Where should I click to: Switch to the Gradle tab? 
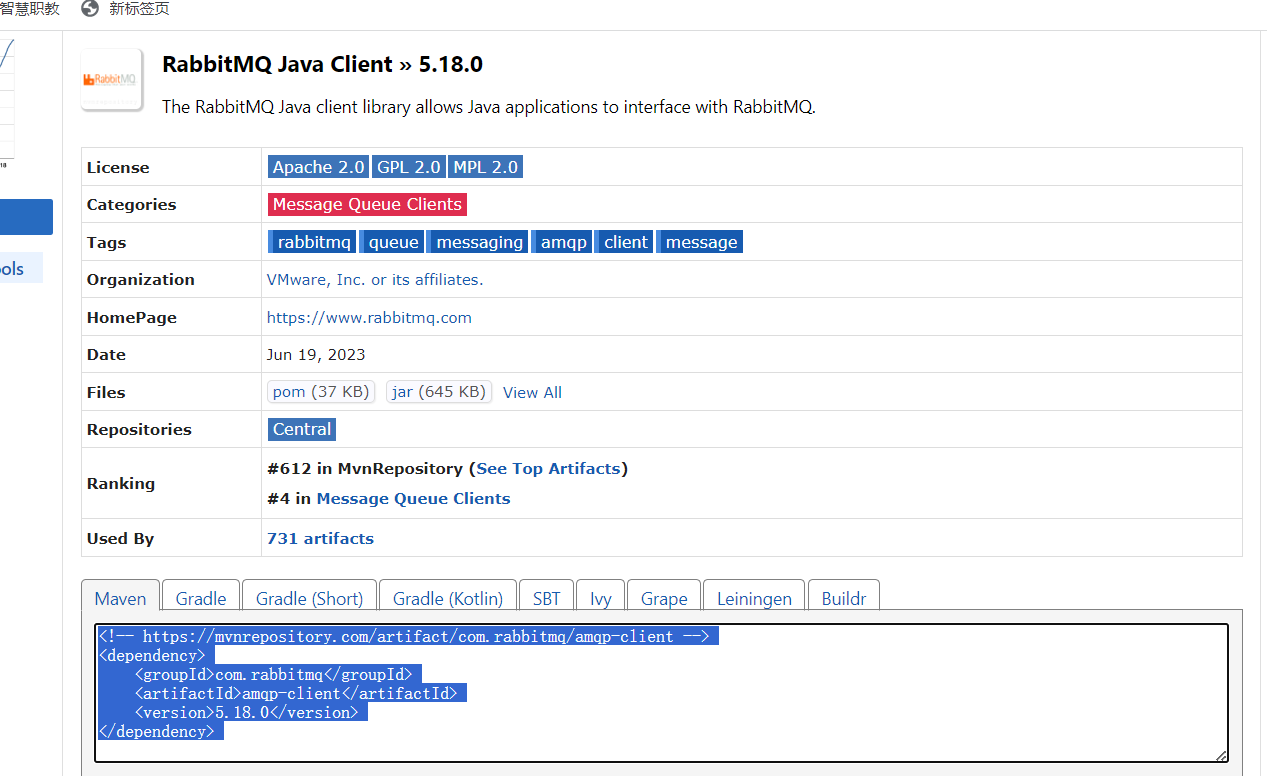(x=201, y=598)
